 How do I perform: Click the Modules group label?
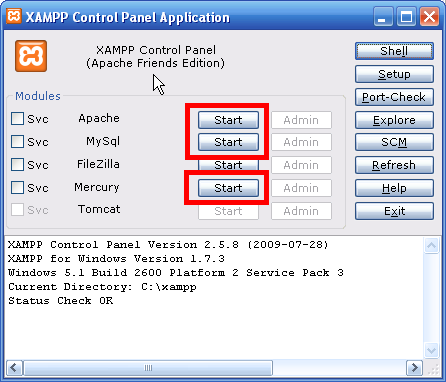38,96
